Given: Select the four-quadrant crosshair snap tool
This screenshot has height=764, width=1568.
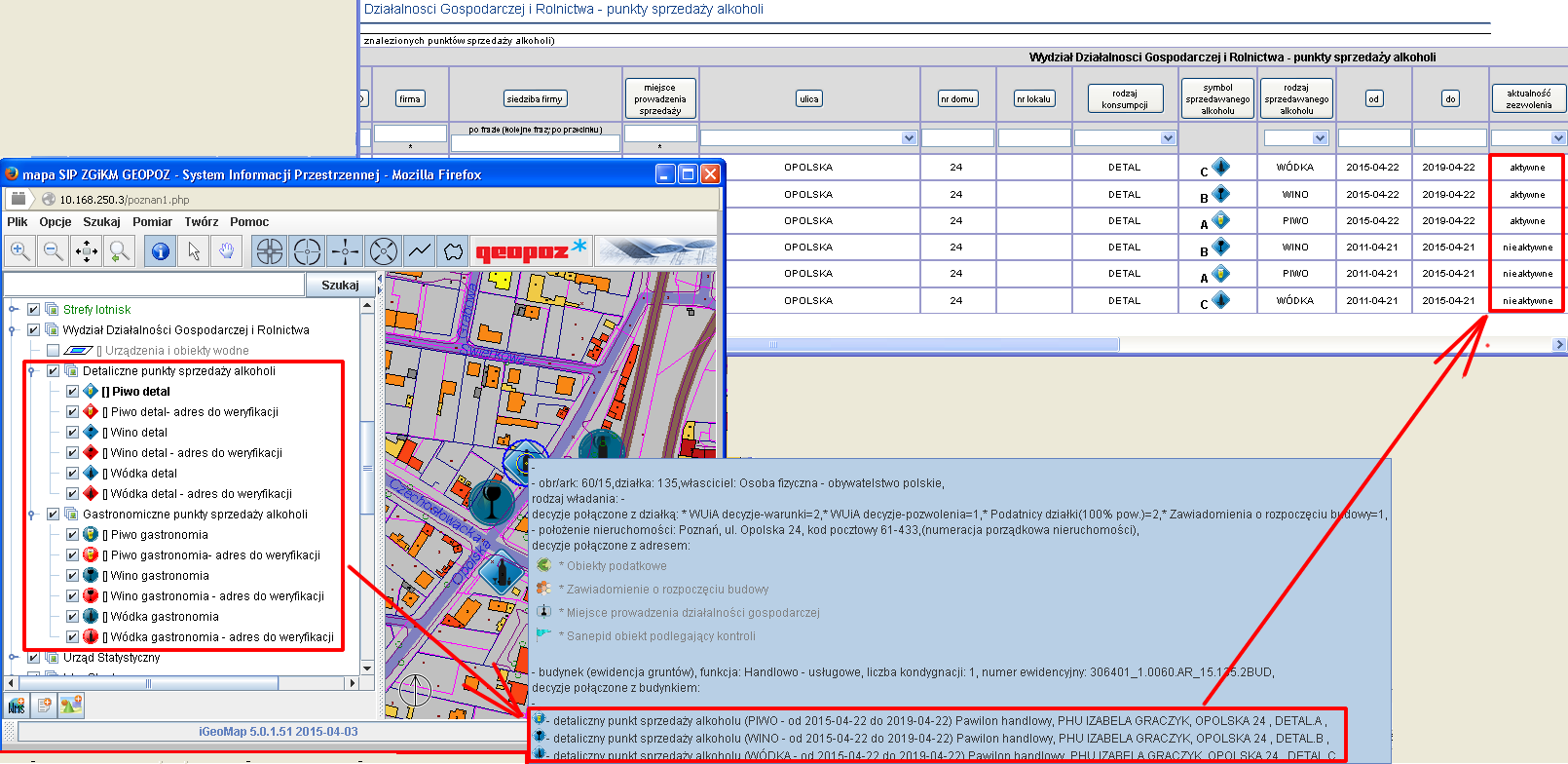Looking at the screenshot, I should pos(270,251).
